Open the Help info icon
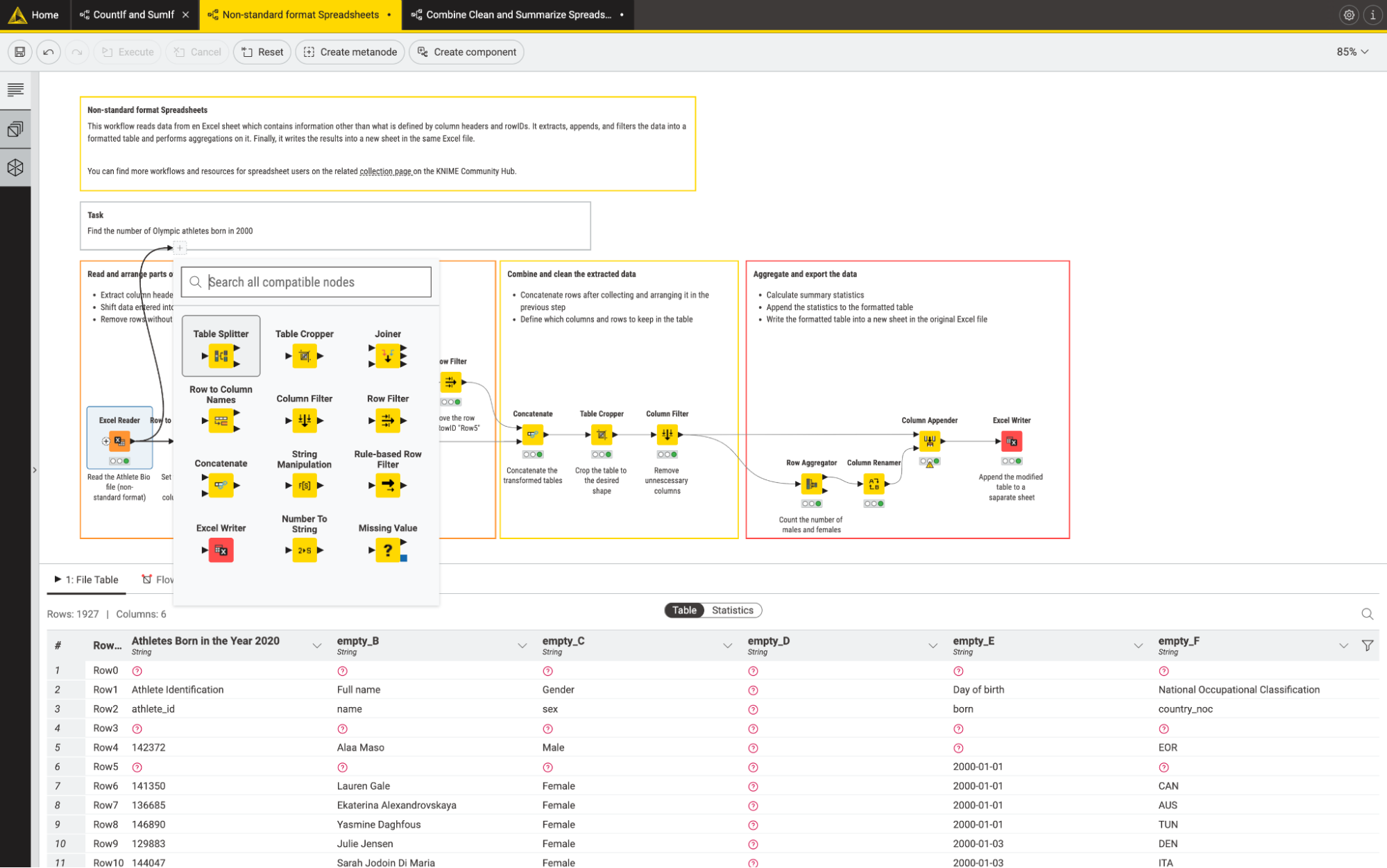The width and height of the screenshot is (1387, 868). [1372, 15]
